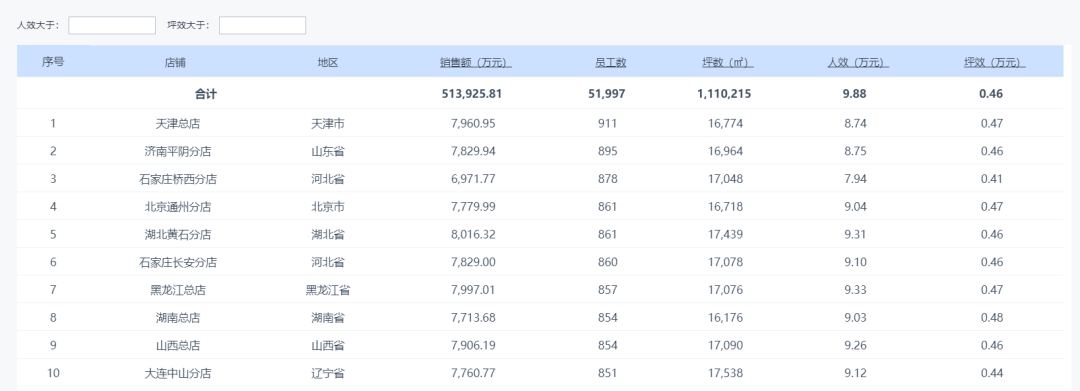Select the 大连中山分店 store cell

coord(178,373)
